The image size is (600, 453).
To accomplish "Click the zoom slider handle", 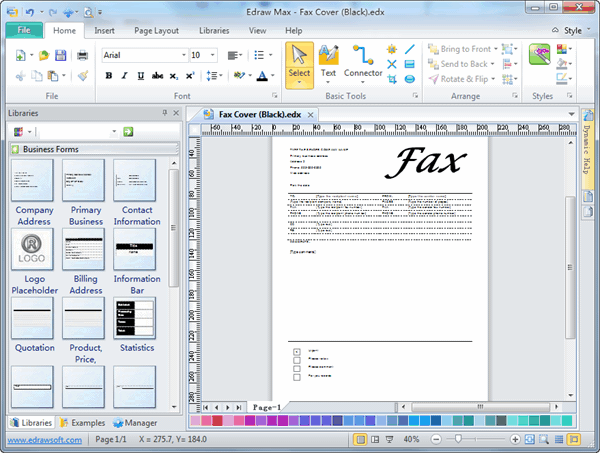I will [458, 439].
